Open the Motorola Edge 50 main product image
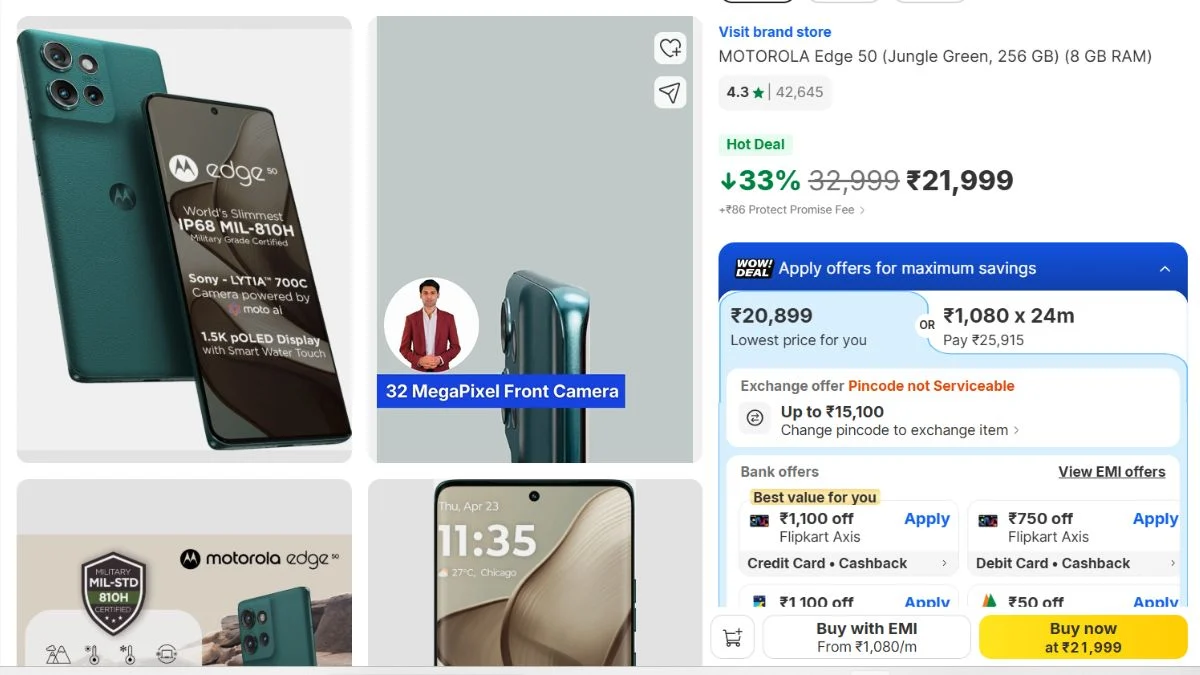 pos(184,239)
